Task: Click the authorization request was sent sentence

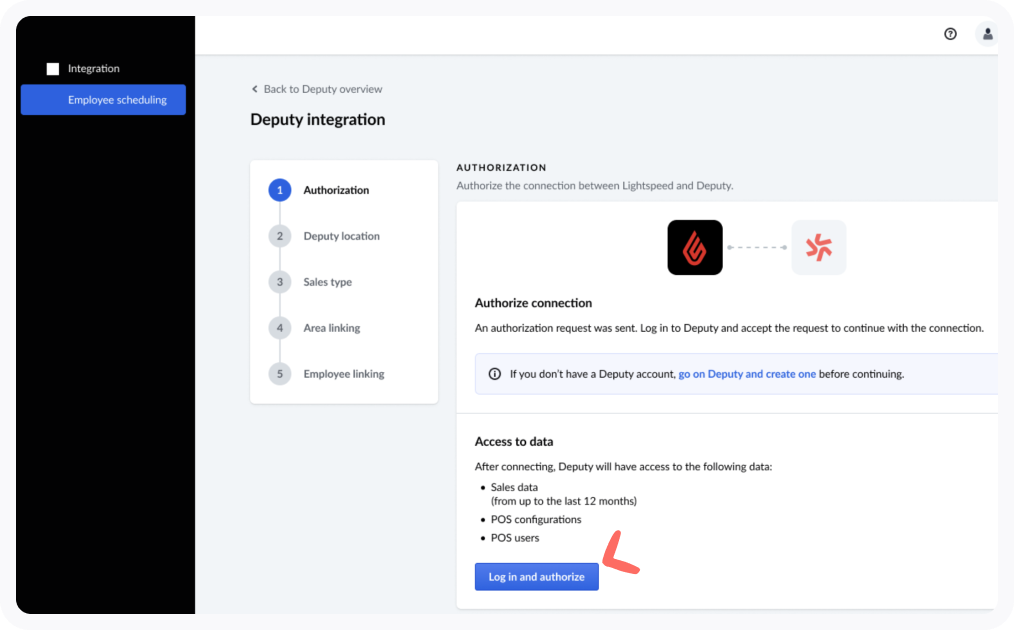Action: [729, 328]
